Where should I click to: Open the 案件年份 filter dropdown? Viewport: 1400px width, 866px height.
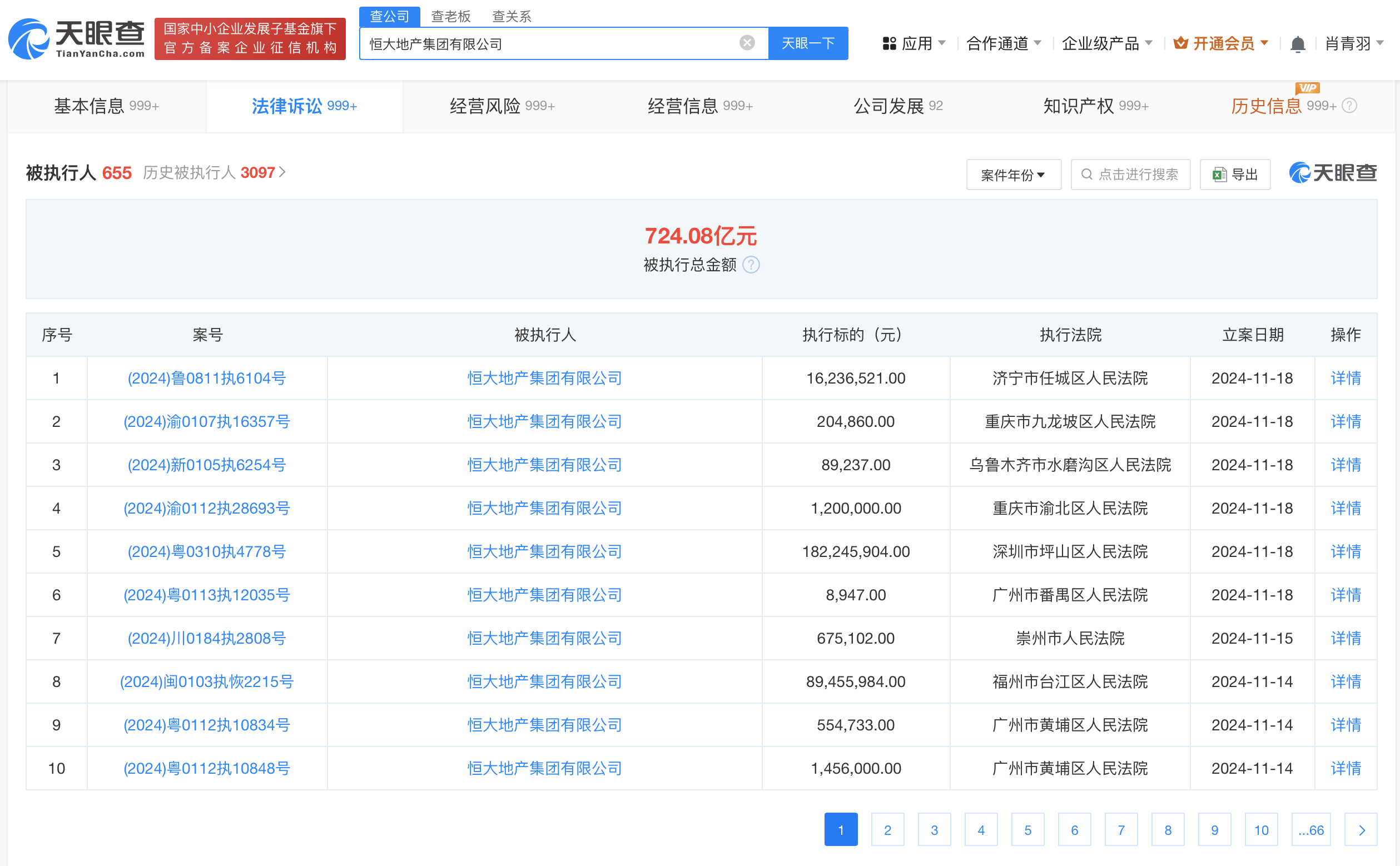1013,175
